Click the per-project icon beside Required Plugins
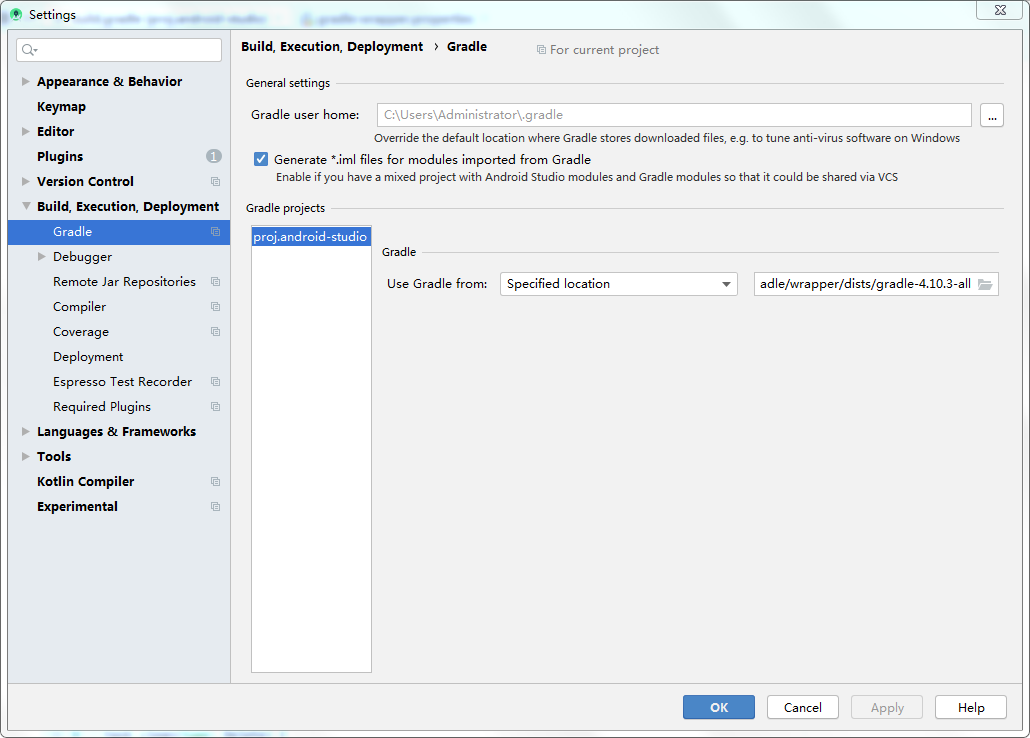This screenshot has width=1030, height=738. click(x=215, y=407)
